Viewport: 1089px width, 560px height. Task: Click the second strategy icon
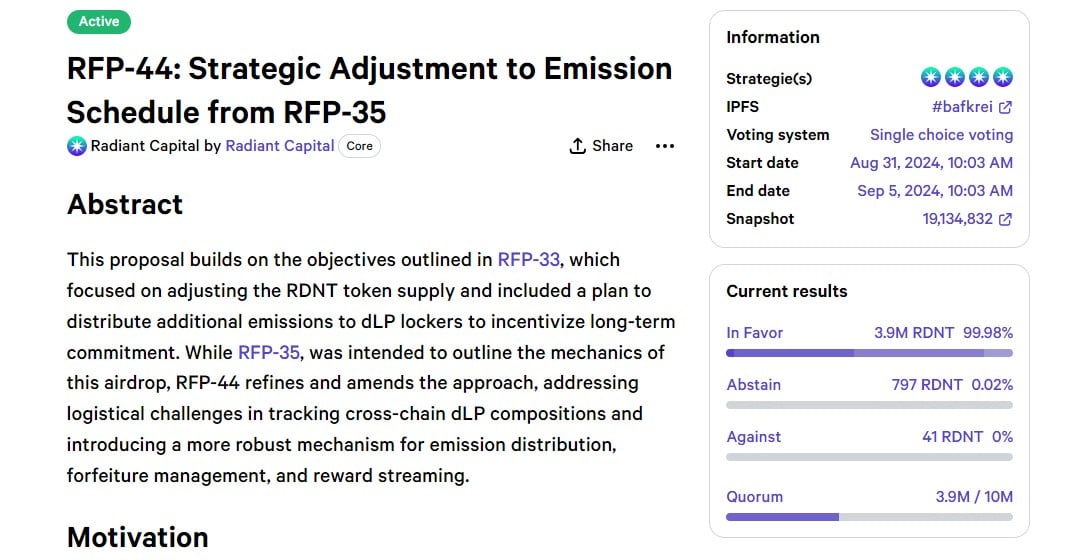[955, 78]
